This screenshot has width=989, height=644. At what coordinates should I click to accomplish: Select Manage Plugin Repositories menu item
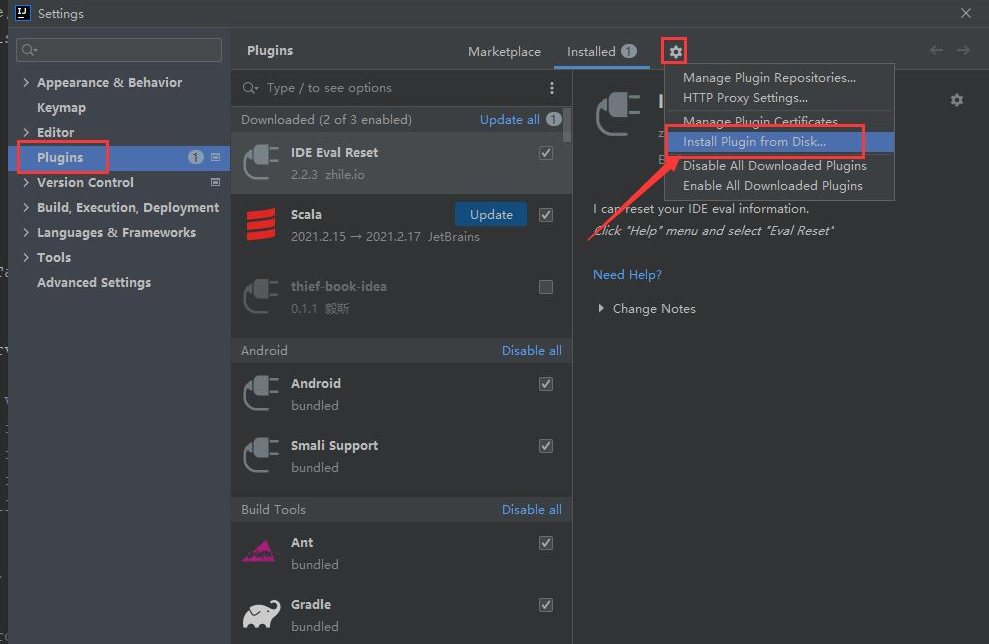click(779, 78)
